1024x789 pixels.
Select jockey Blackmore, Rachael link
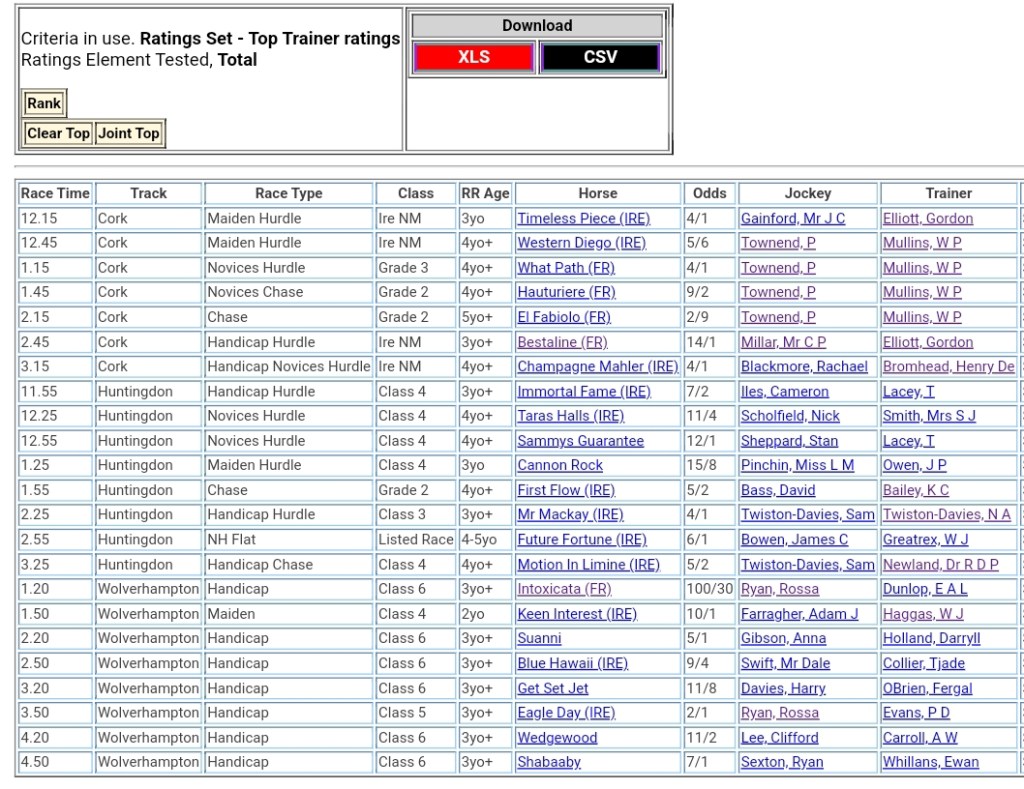pyautogui.click(x=804, y=367)
